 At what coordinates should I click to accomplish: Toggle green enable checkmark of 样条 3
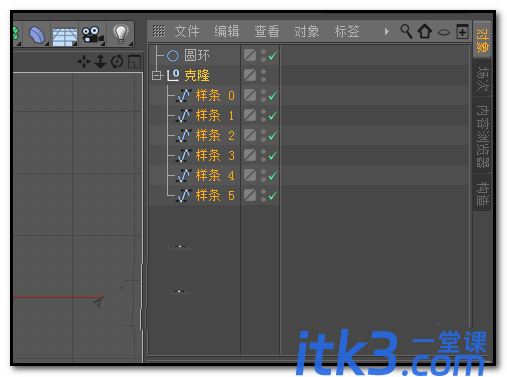[x=273, y=156]
